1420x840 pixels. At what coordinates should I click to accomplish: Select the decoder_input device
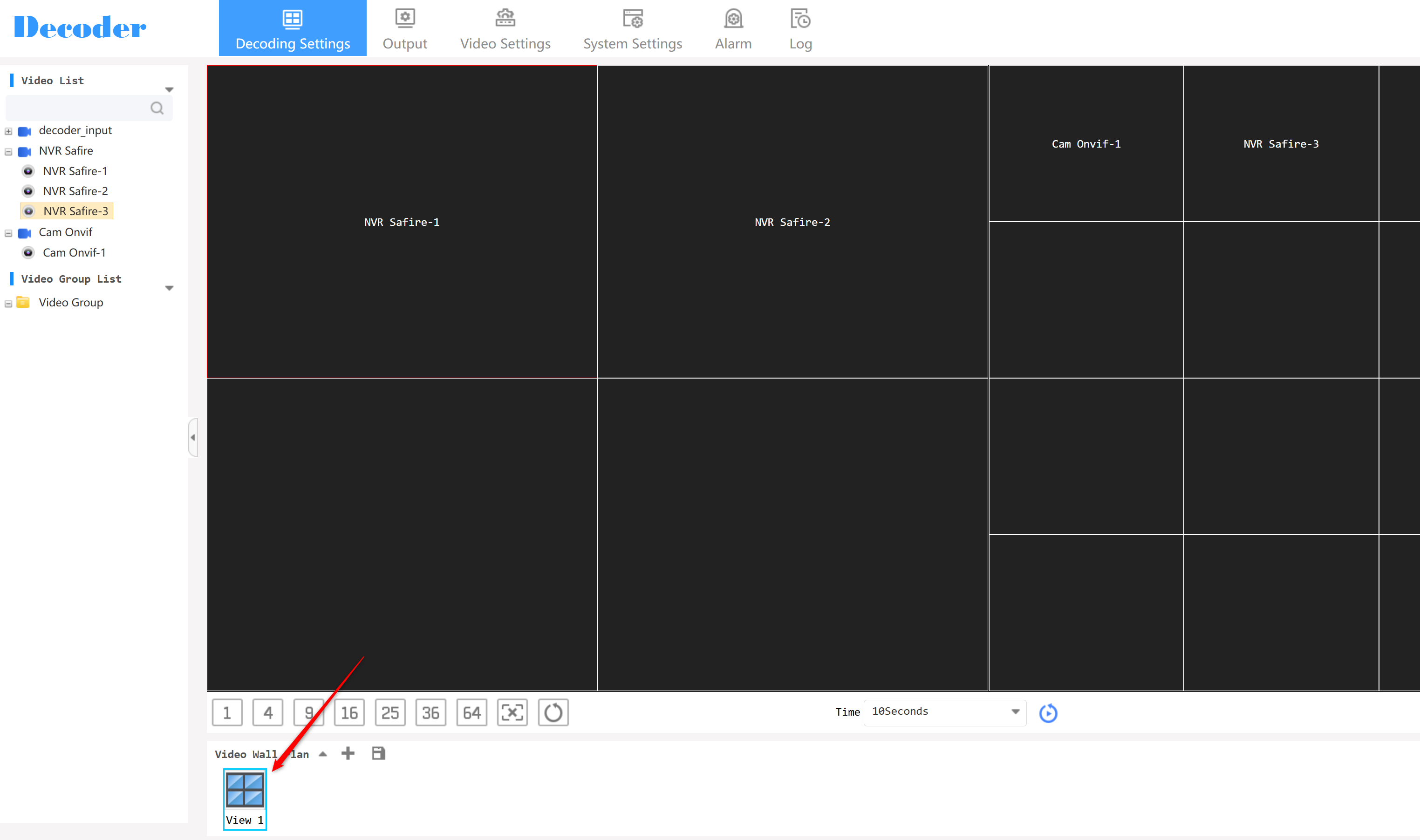pos(75,130)
